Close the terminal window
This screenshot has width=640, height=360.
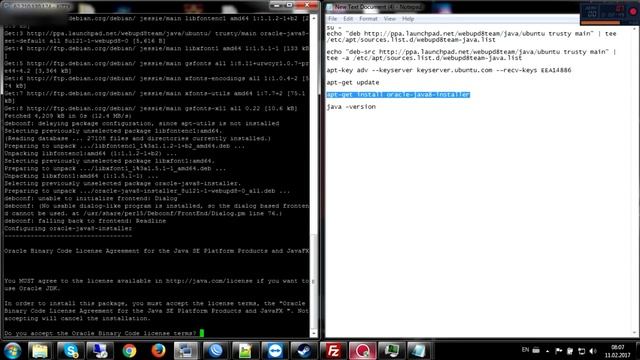[x=307, y=5]
